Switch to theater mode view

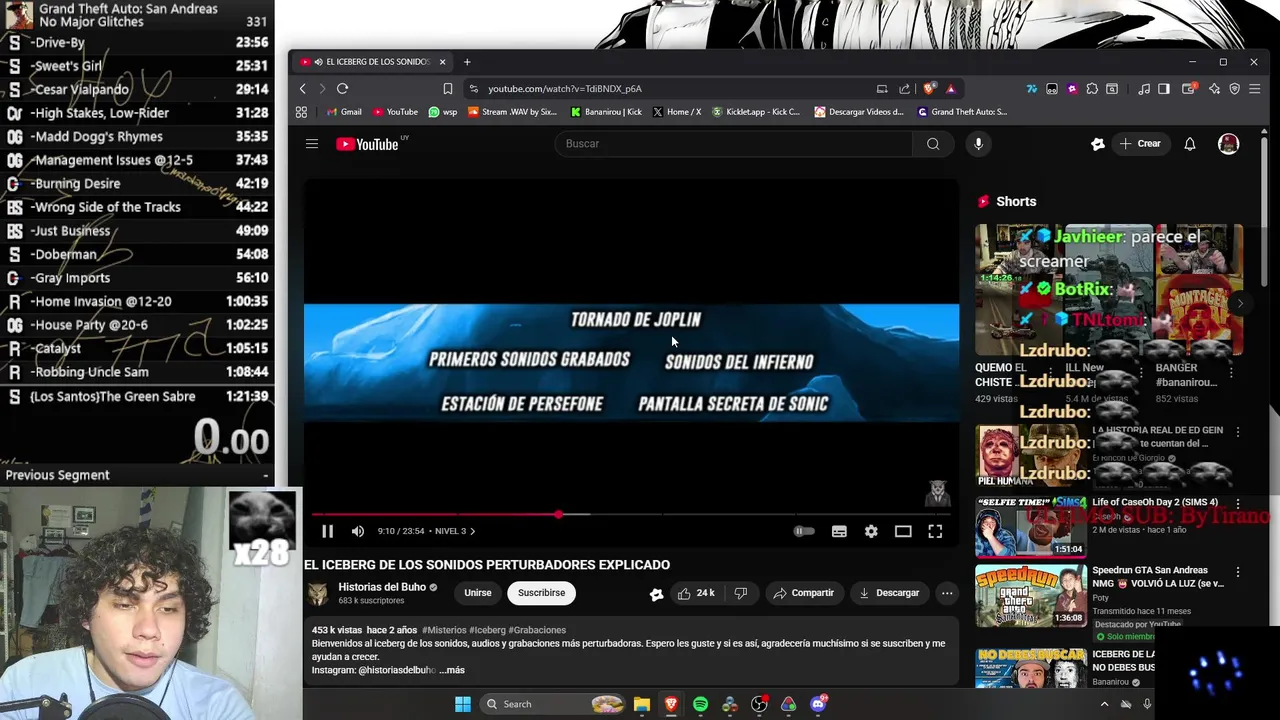tap(903, 531)
